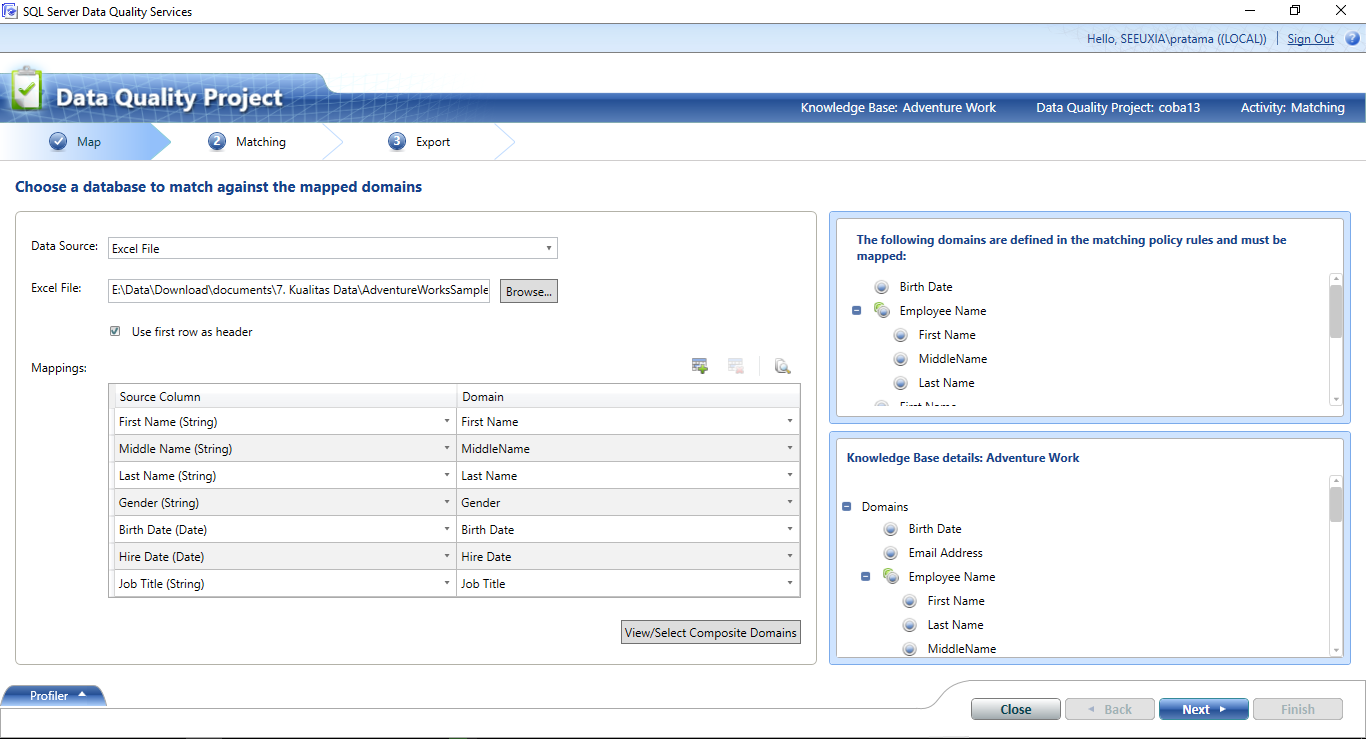Open the Gender domain dropdown in mappings
The height and width of the screenshot is (739, 1366).
click(789, 502)
